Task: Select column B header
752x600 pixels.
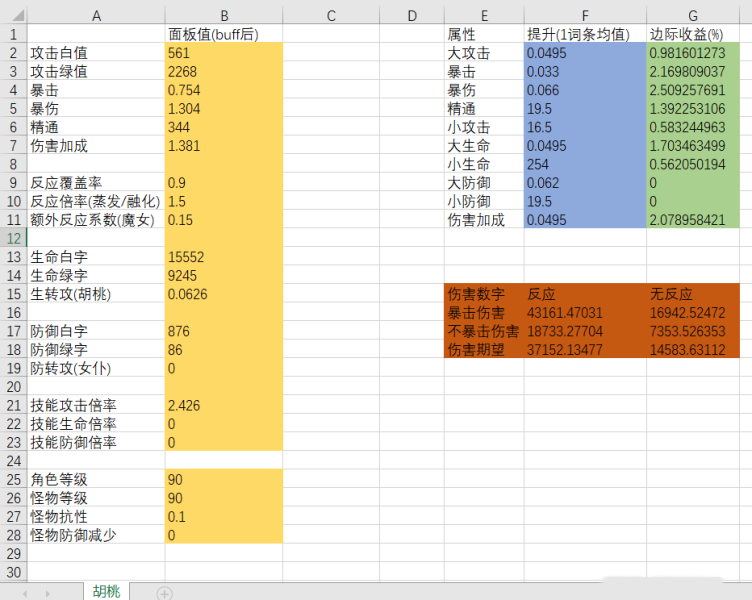Action: (224, 16)
